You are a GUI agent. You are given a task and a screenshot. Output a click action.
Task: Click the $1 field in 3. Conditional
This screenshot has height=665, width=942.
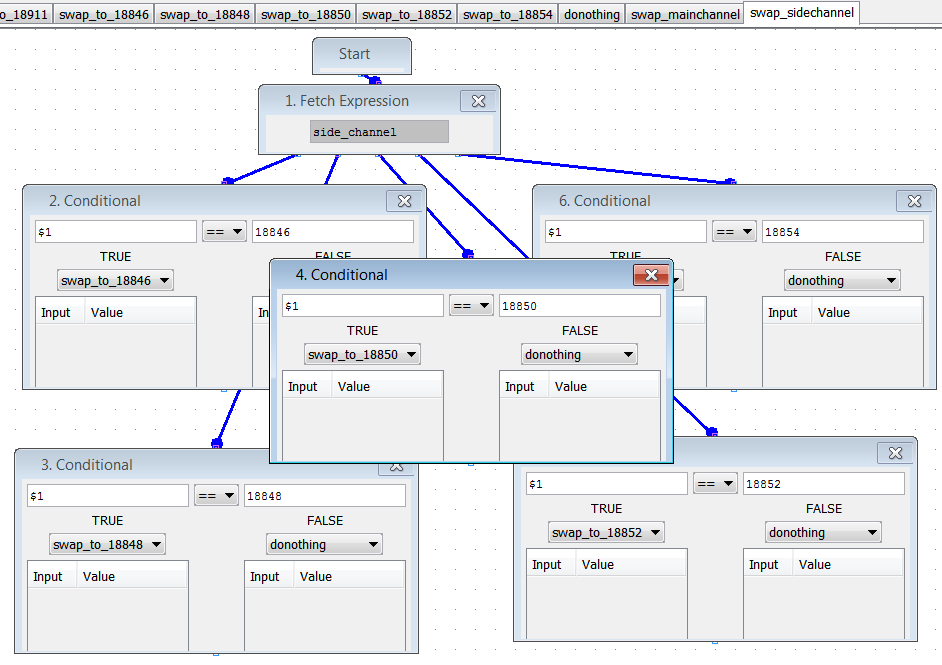[108, 496]
